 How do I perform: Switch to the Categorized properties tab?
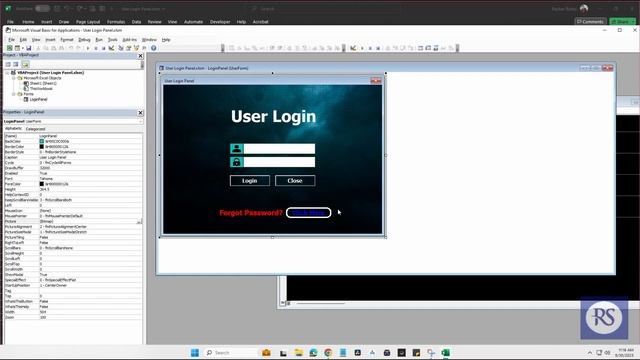point(36,129)
